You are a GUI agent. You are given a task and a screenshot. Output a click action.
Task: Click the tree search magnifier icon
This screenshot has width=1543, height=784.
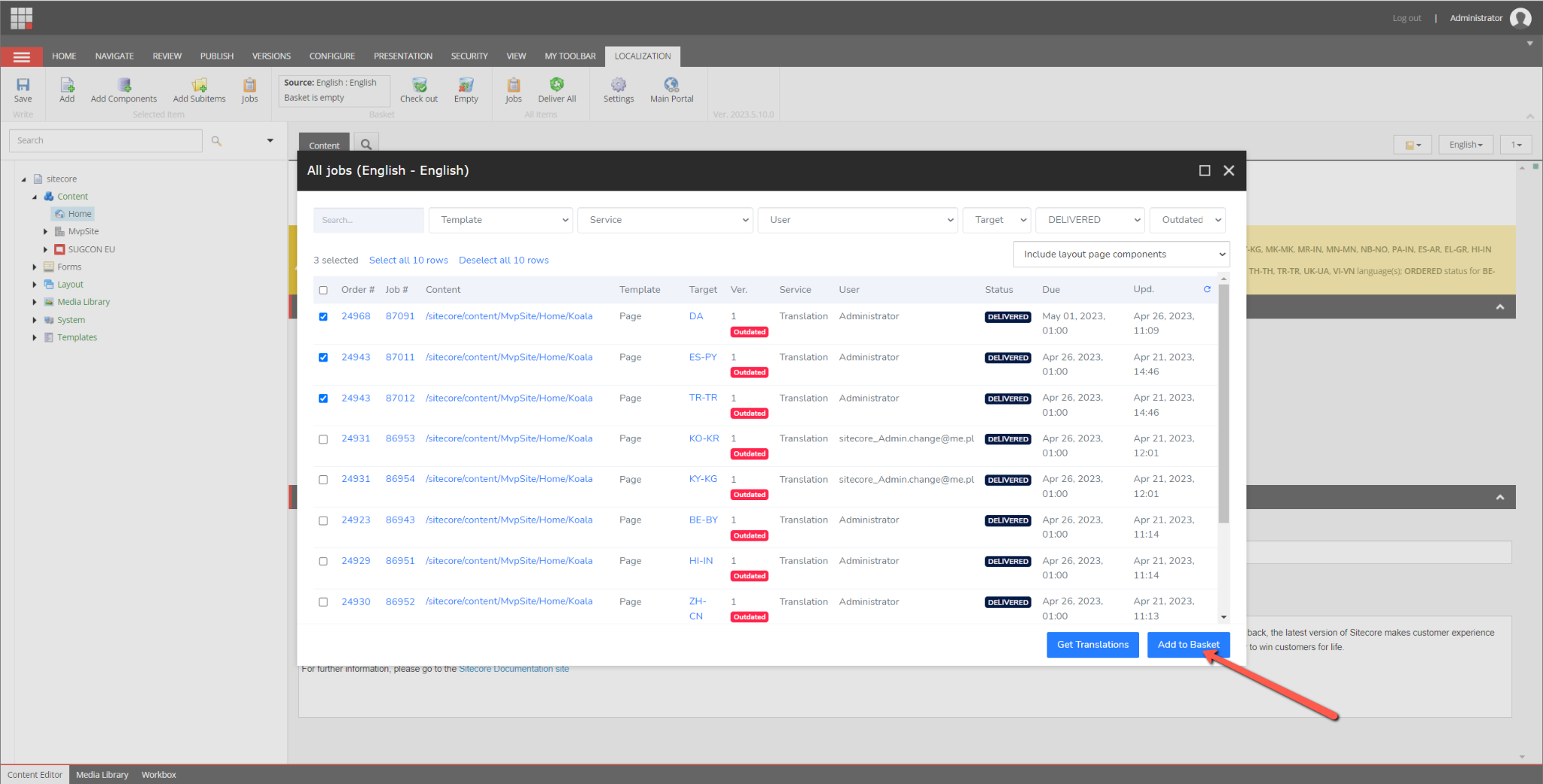216,141
